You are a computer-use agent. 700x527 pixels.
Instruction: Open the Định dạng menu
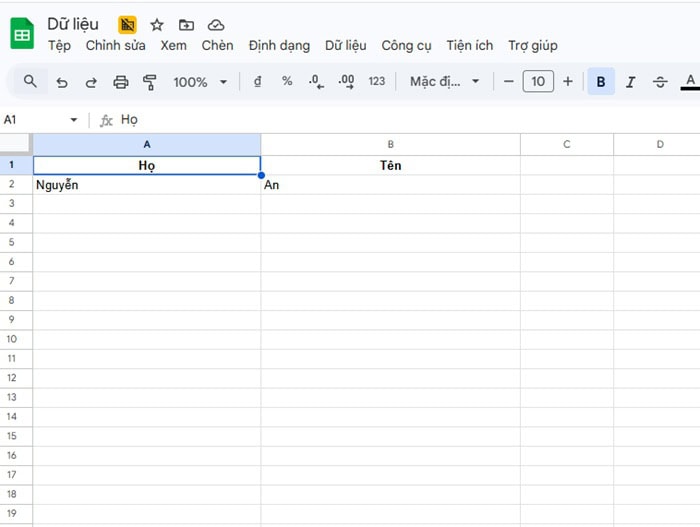(x=279, y=45)
